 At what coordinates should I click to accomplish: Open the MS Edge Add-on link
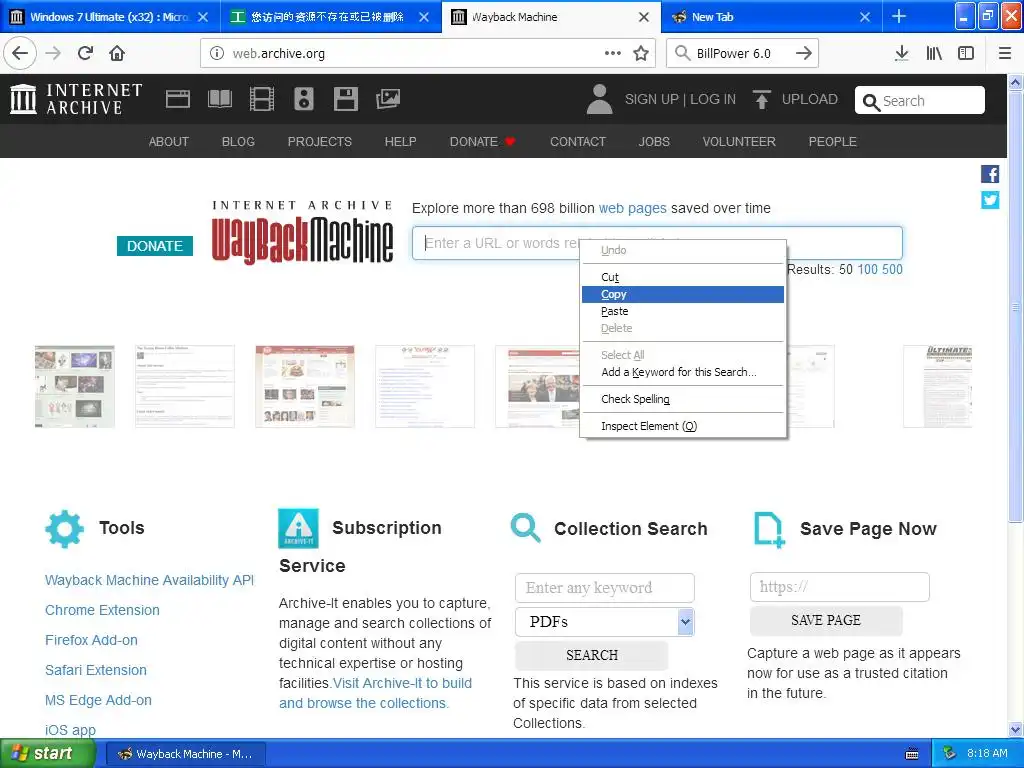(x=99, y=700)
